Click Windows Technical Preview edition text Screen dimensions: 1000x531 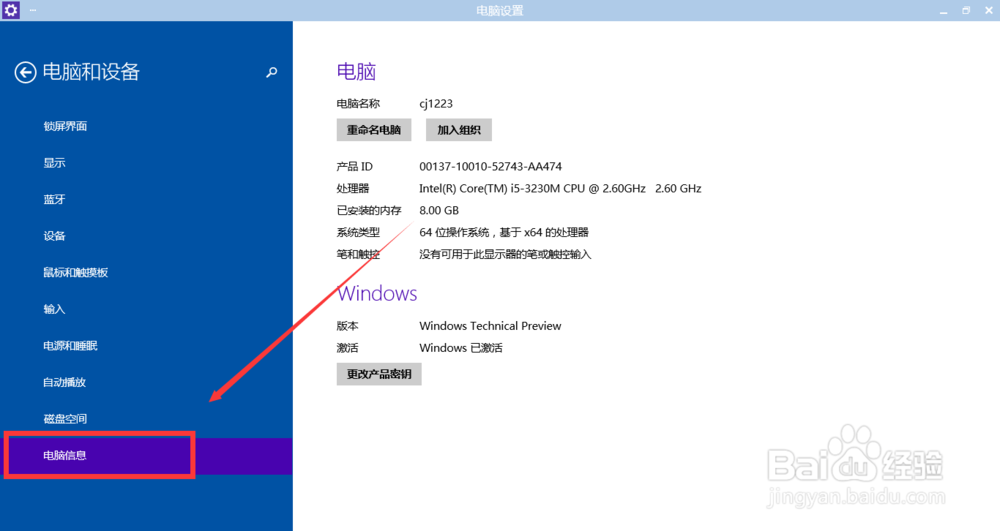click(x=490, y=326)
